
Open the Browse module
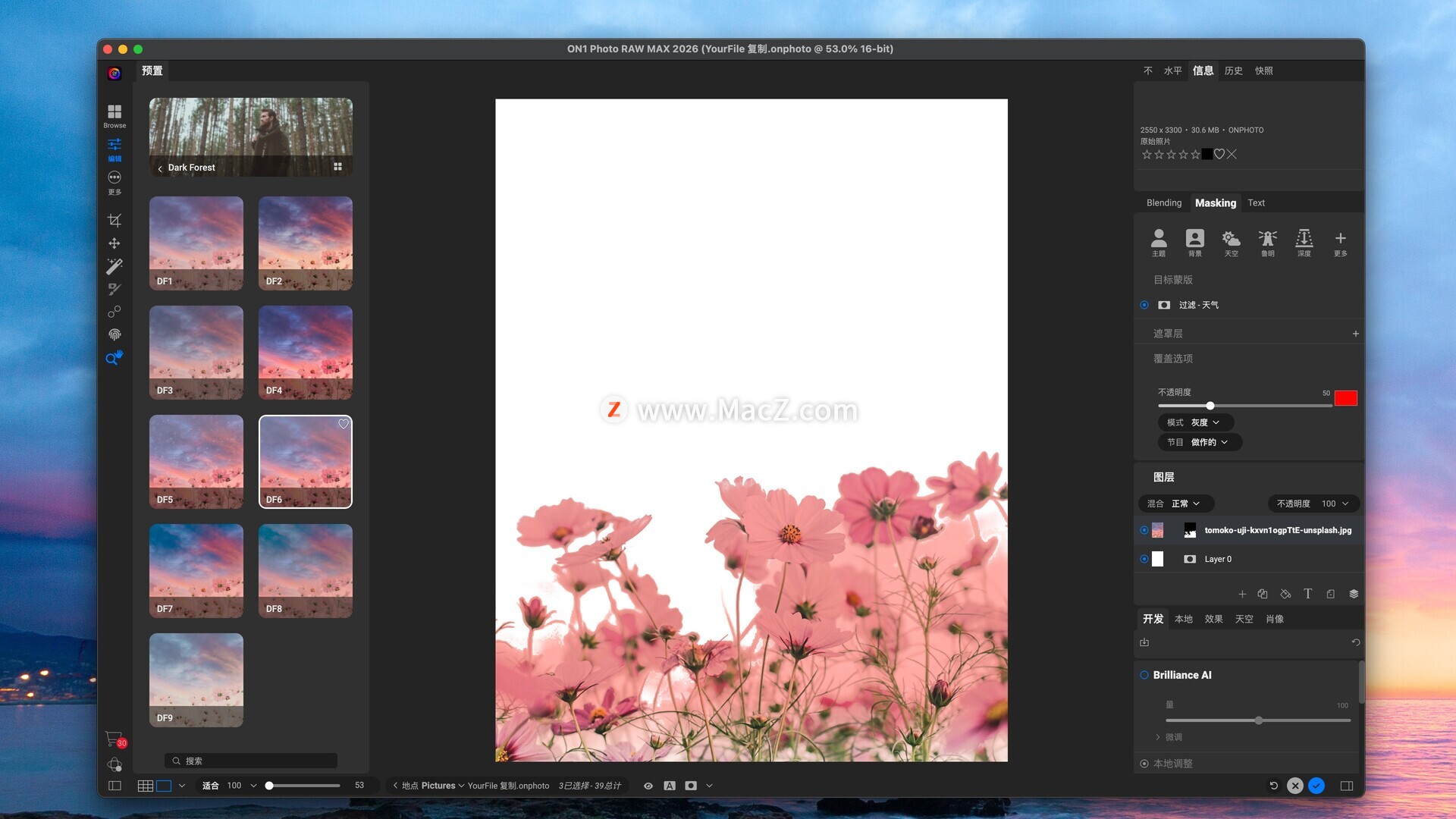[x=115, y=115]
